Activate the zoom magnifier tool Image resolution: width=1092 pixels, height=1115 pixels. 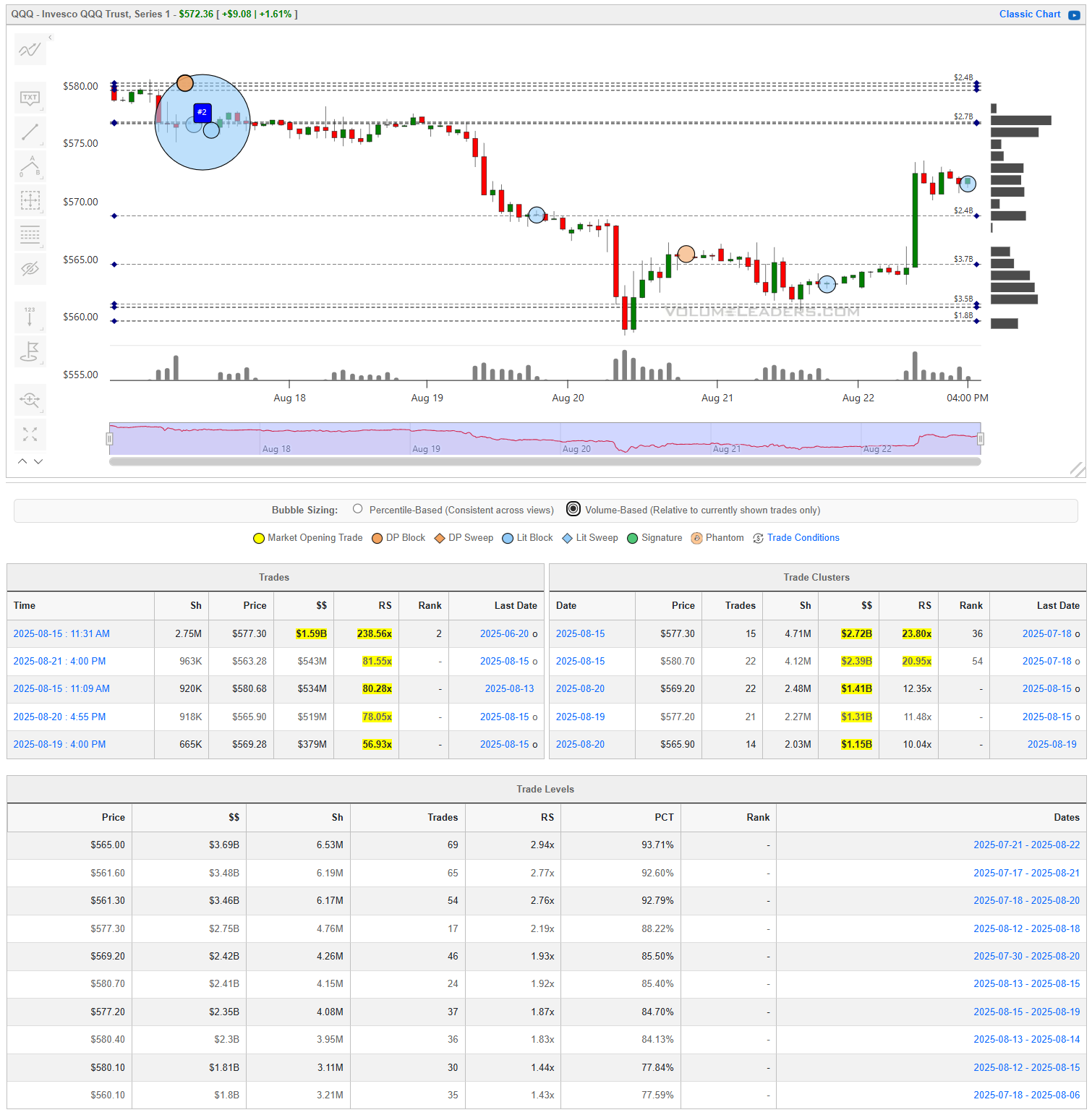30,400
